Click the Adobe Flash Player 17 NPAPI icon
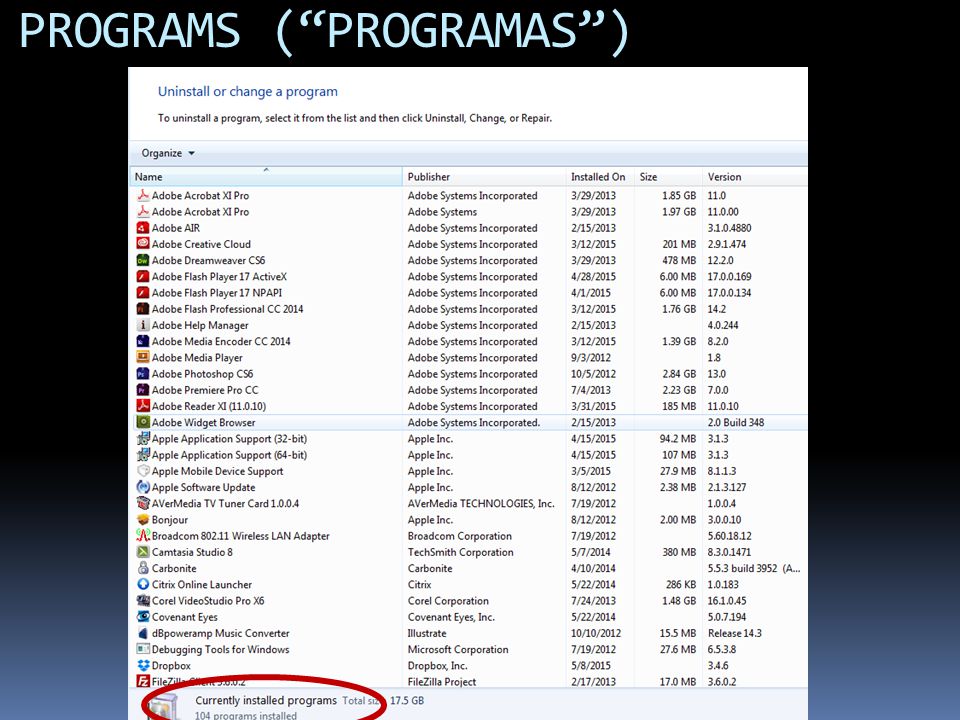960x720 pixels. click(x=143, y=293)
